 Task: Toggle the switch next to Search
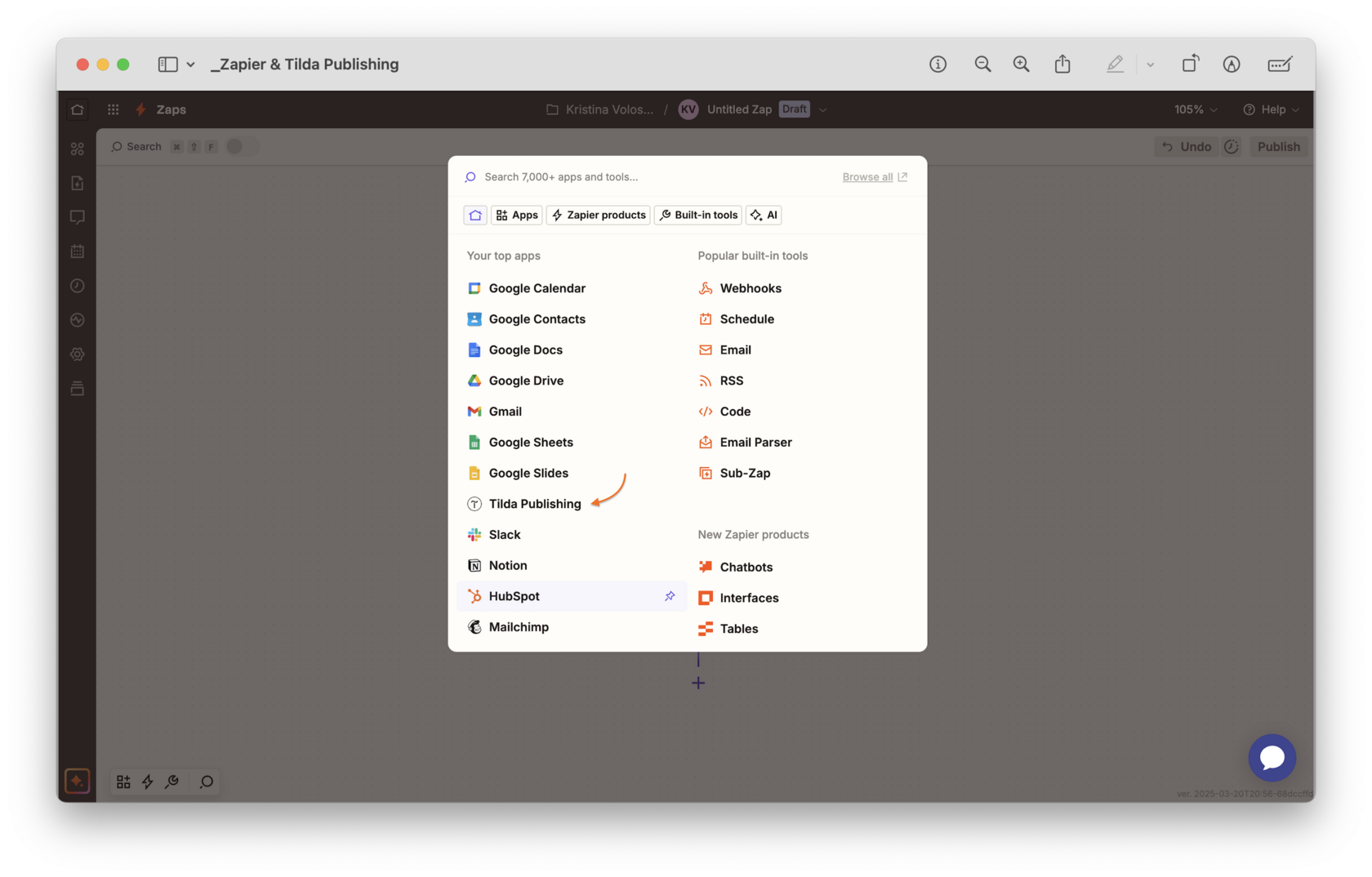tap(241, 147)
